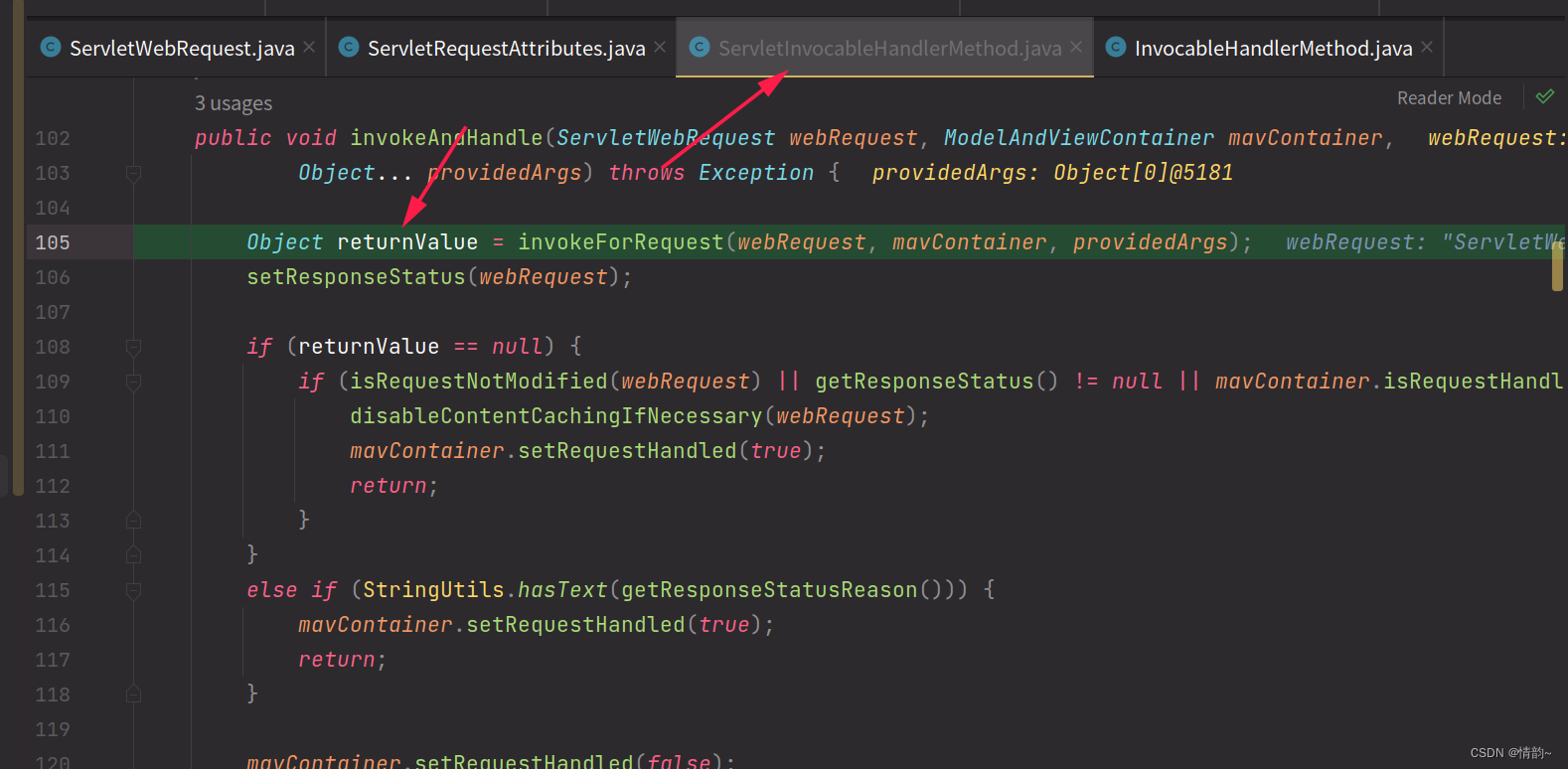
Task: Click providedArgs inline debug value
Action: coord(1052,173)
